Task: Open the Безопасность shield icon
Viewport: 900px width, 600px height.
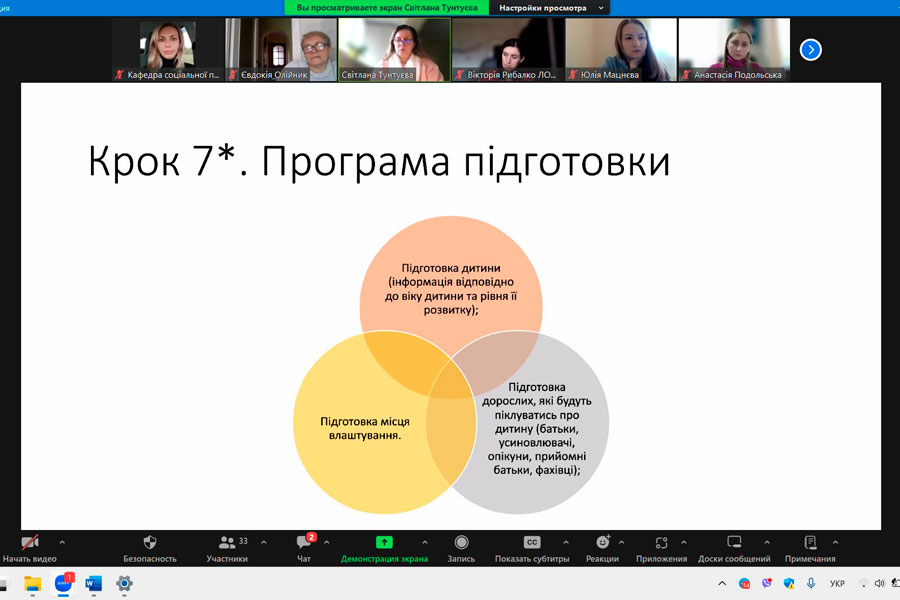Action: [x=150, y=542]
